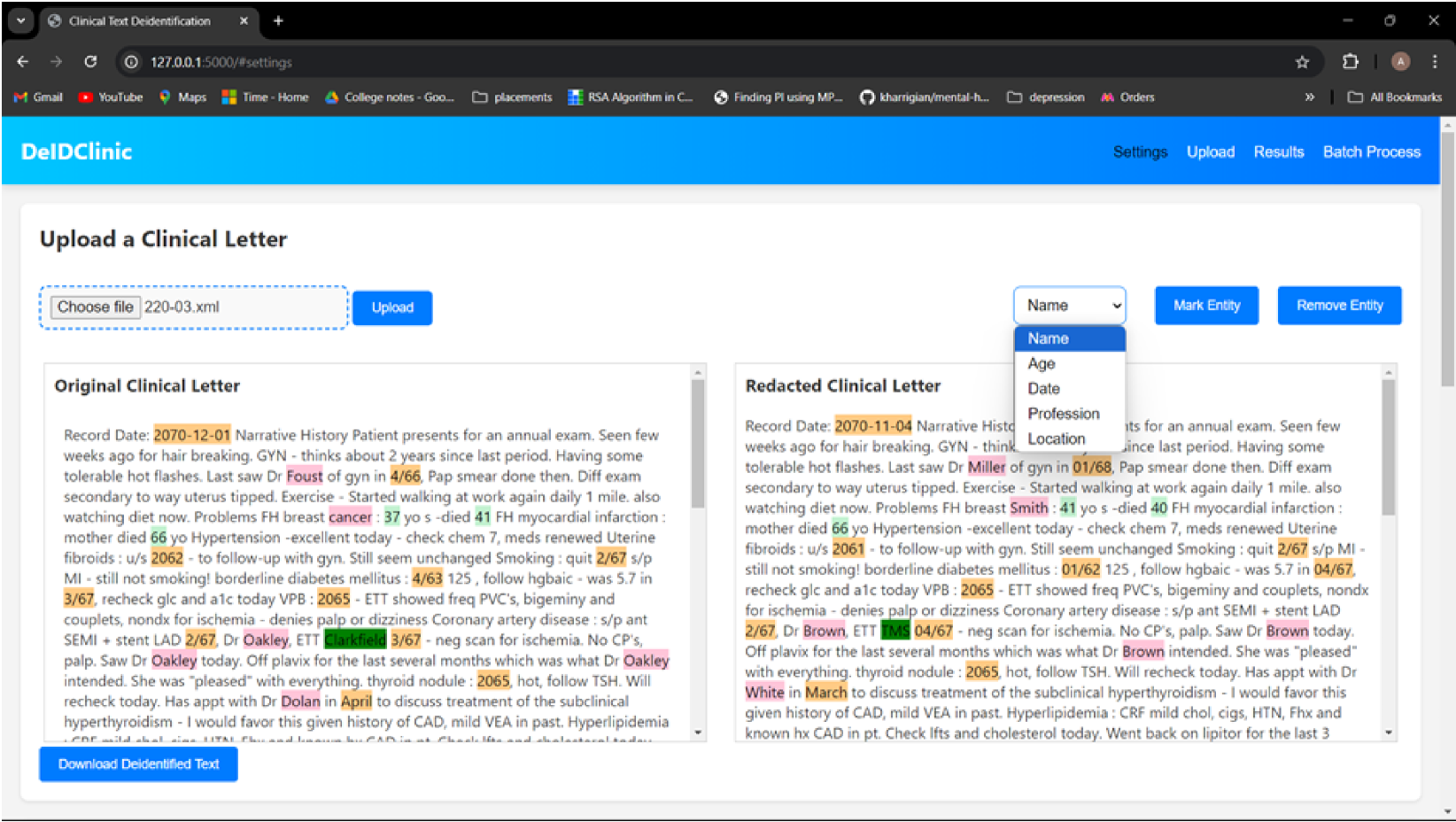Go back using the browser back arrow
Image resolution: width=1456 pixels, height=822 pixels.
point(23,62)
